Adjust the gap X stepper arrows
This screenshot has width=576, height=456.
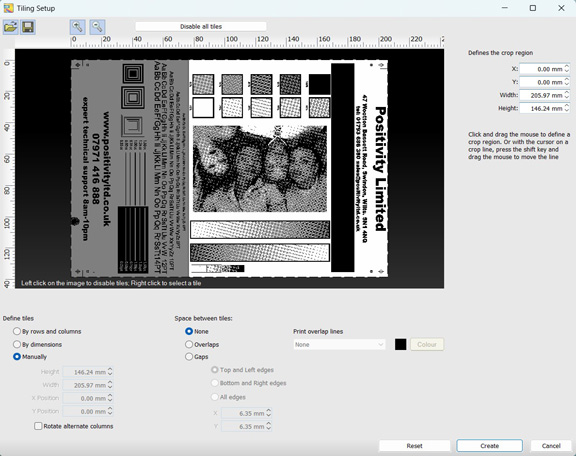269,413
